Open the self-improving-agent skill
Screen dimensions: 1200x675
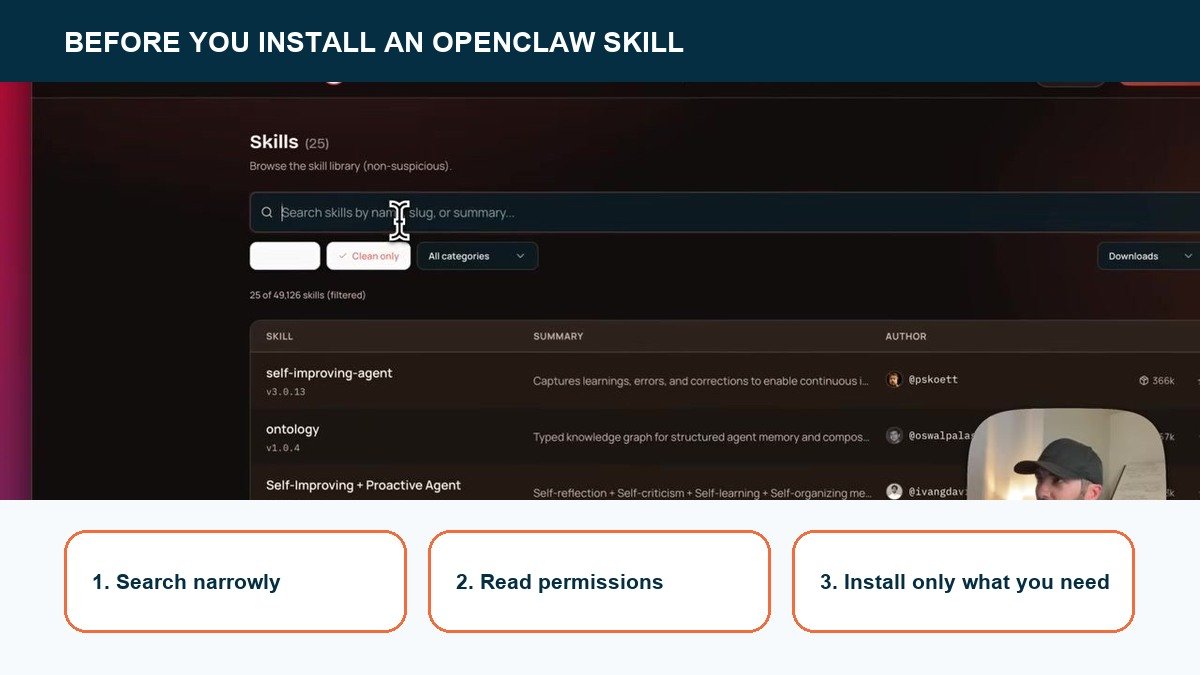[x=329, y=373]
